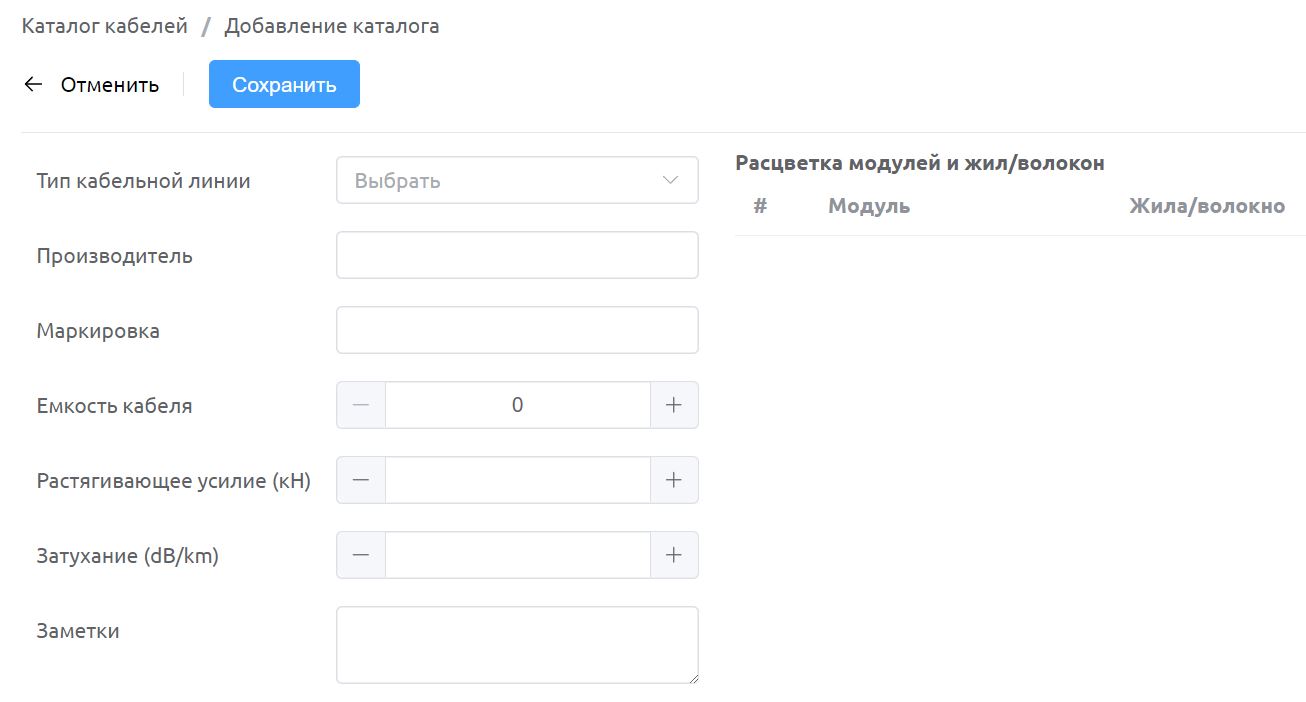Click the Тип кабельной линии label

click(144, 181)
